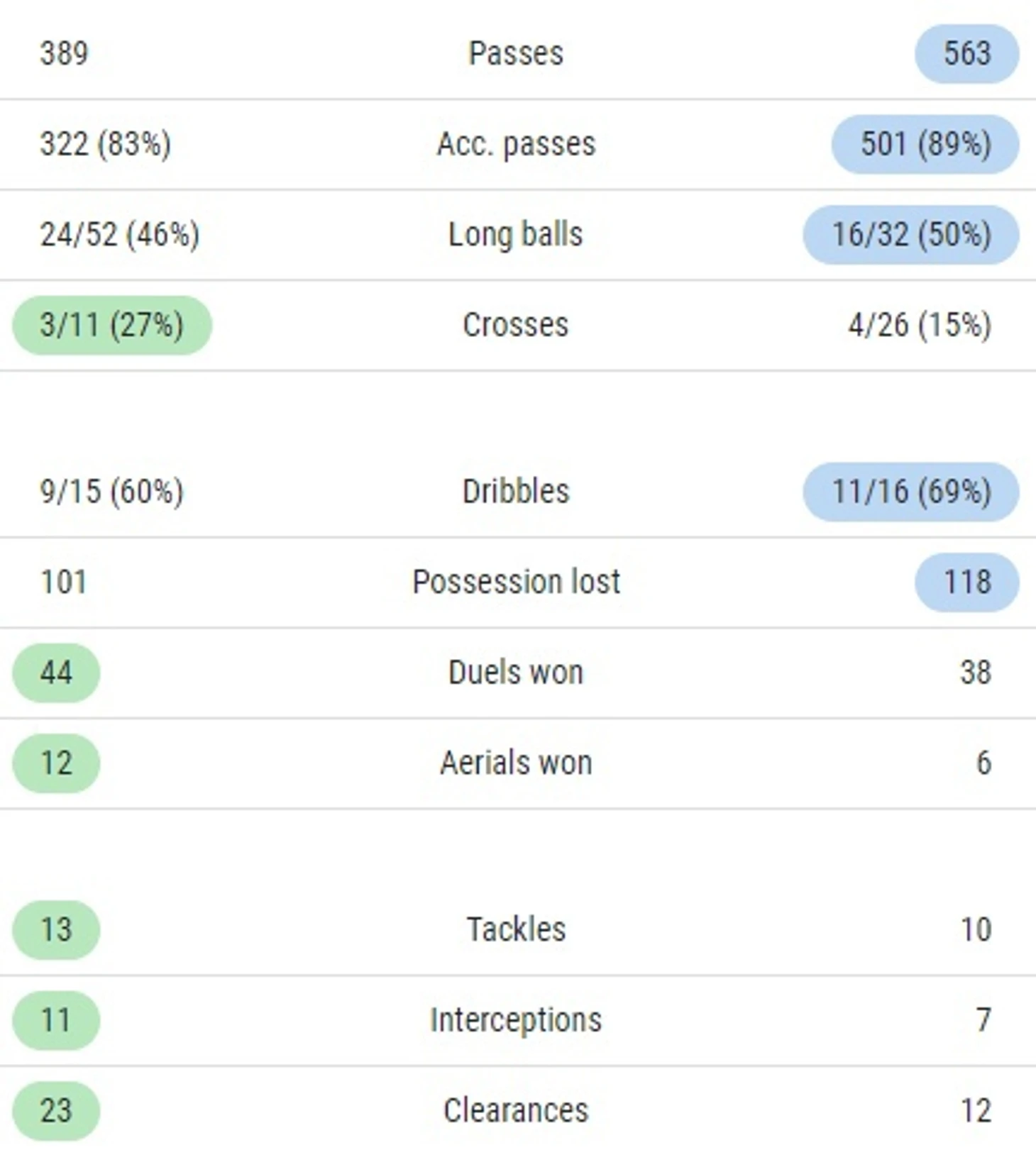The height and width of the screenshot is (1150, 1036).
Task: Click the 16/32 (50%) long balls badge
Action: click(911, 235)
